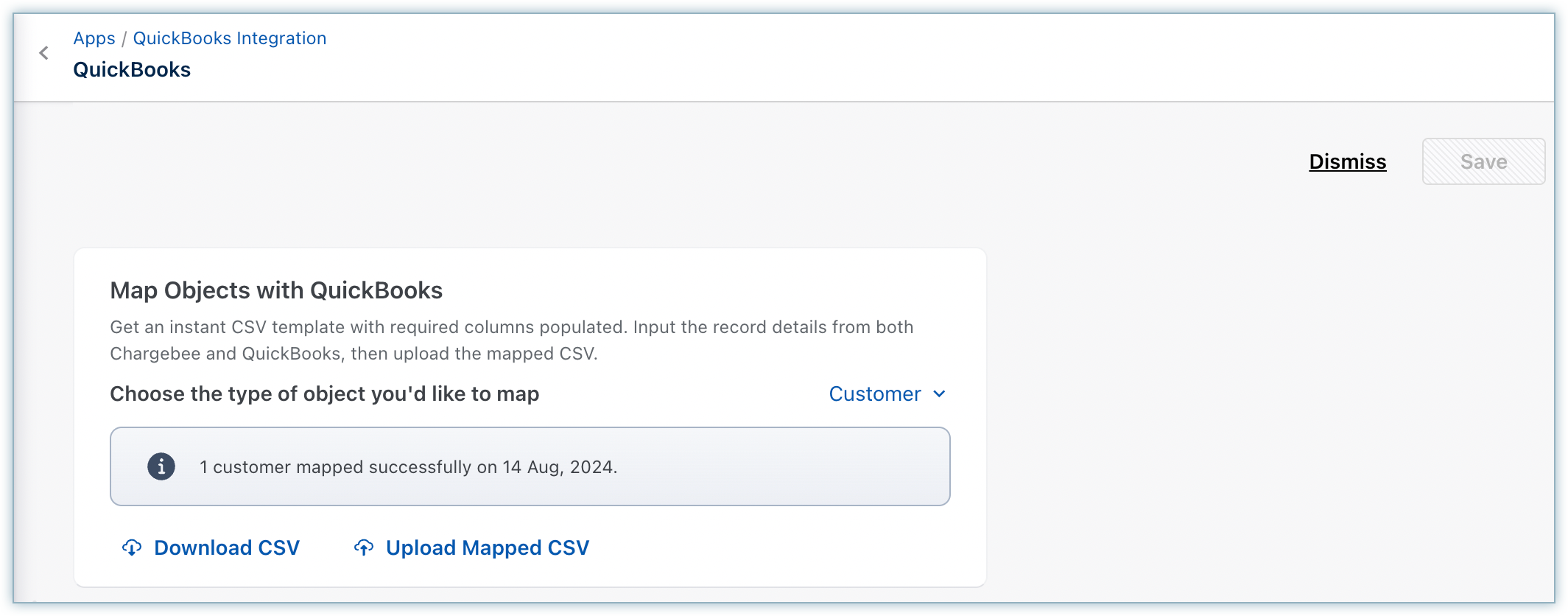
Task: Click the Dismiss link
Action: (x=1347, y=161)
